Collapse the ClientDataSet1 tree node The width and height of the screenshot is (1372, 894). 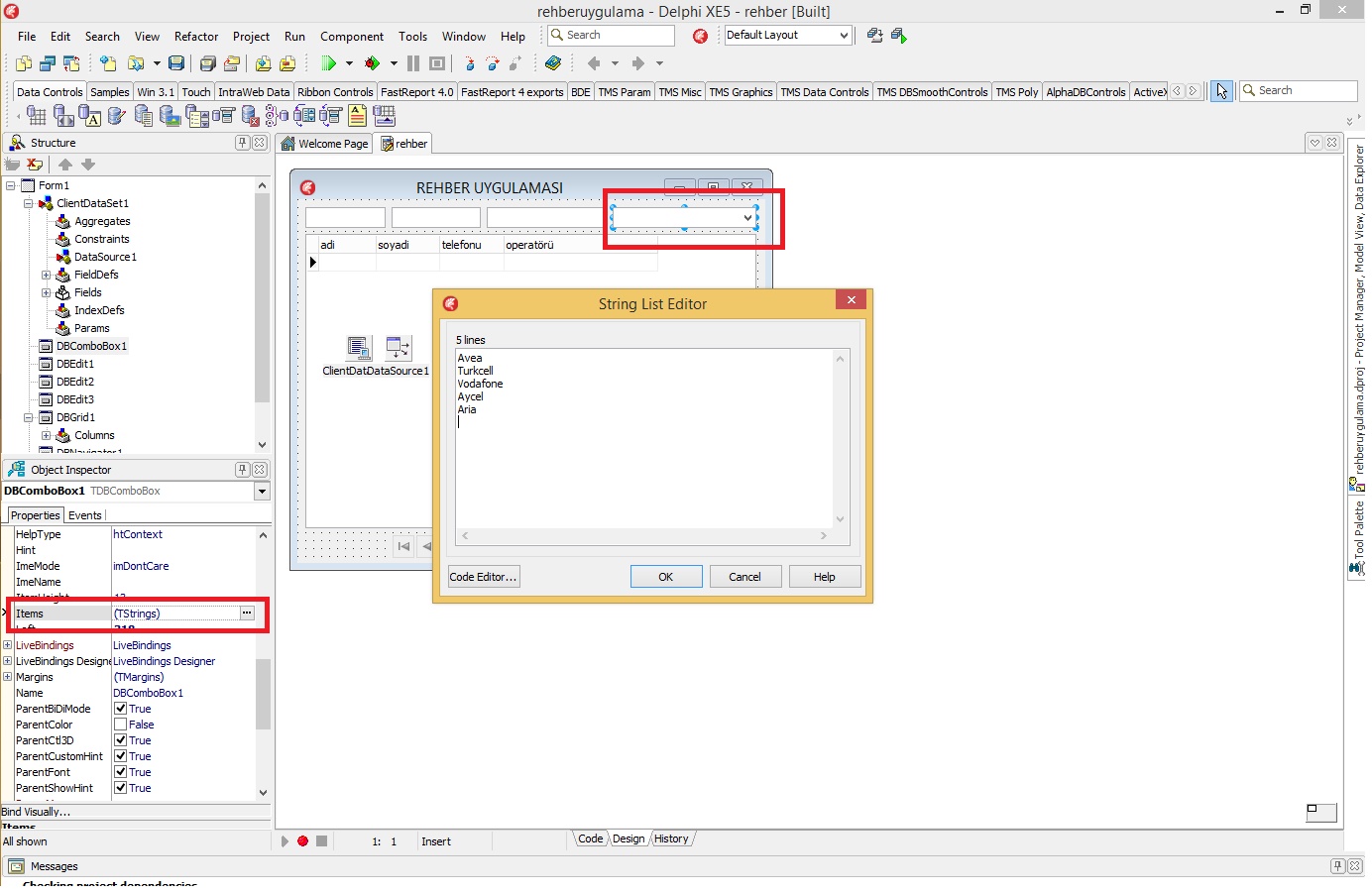tap(29, 203)
